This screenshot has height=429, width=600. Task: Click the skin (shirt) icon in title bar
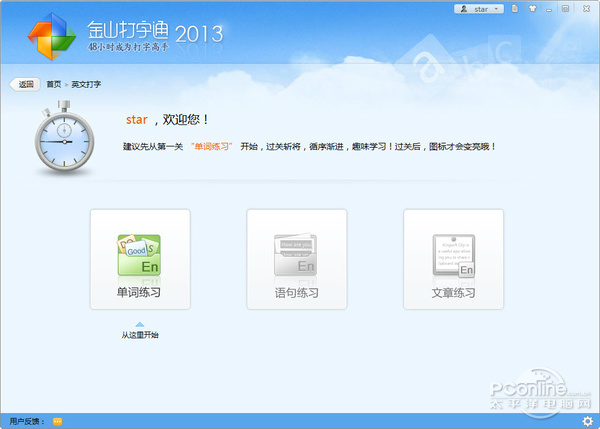point(532,9)
